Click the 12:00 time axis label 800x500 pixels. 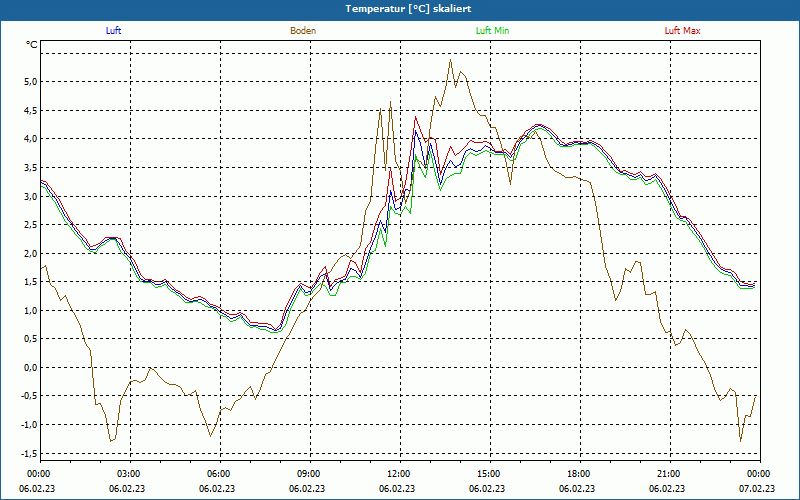point(399,474)
